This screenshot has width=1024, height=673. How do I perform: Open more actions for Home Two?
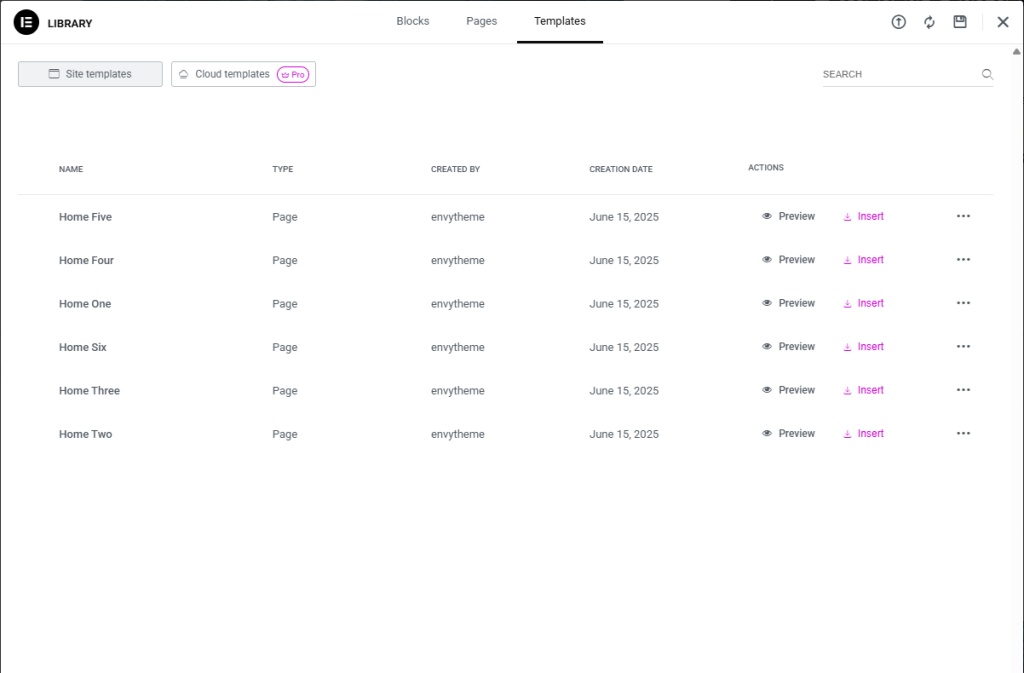[963, 433]
